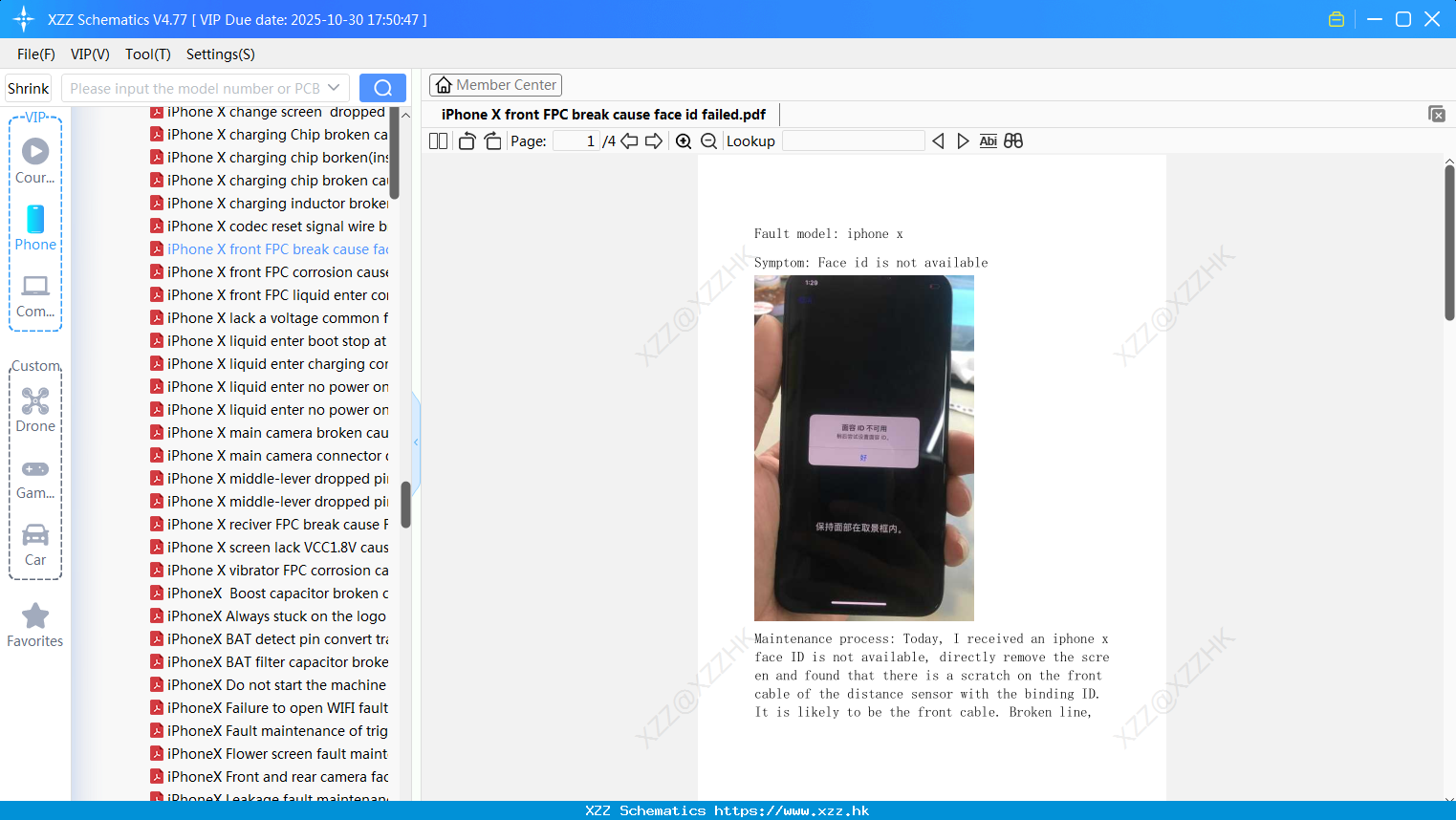Open iPhoneX Failure to open WIFI fault
This screenshot has width=1456, height=820.
coord(268,708)
